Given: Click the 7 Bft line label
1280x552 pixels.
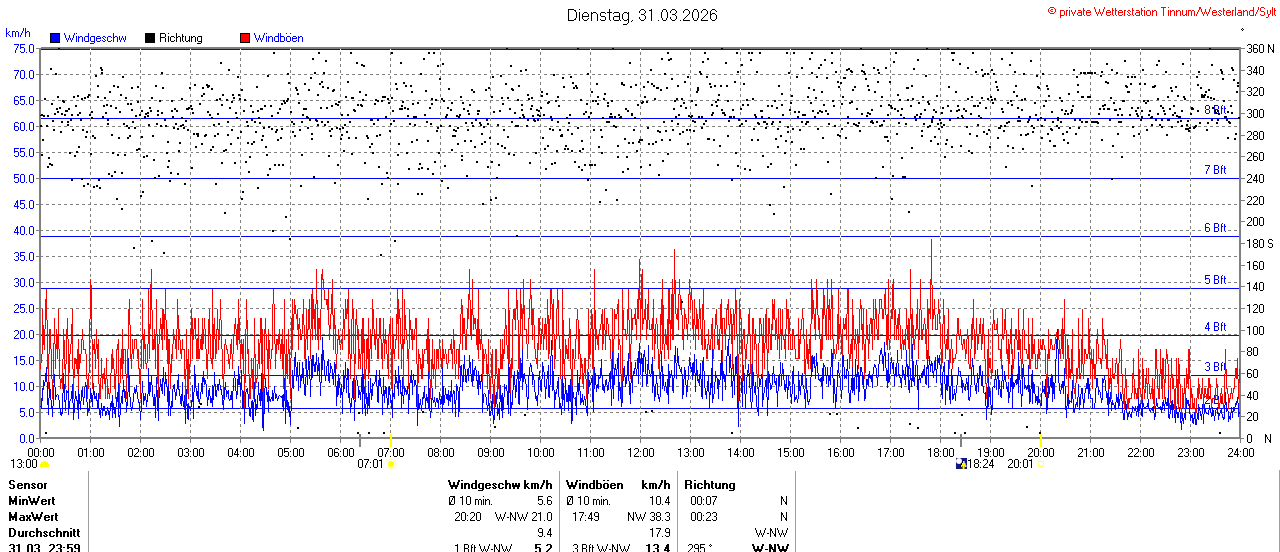Looking at the screenshot, I should pos(1215,170).
